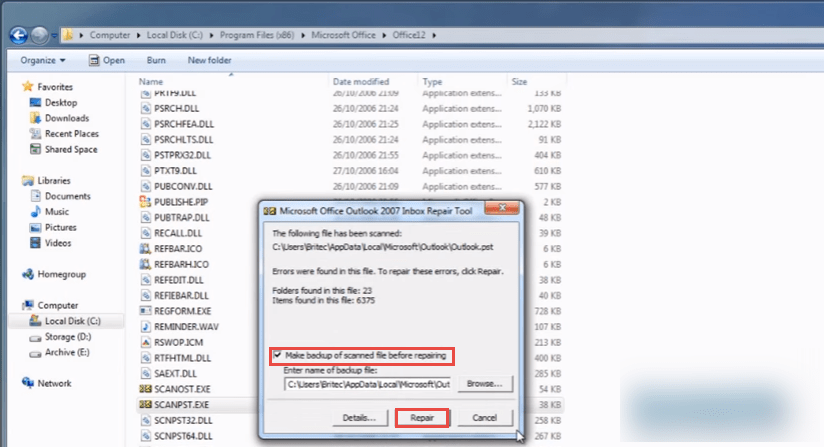Click the backup file name field
The height and width of the screenshot is (447, 824).
tap(368, 384)
